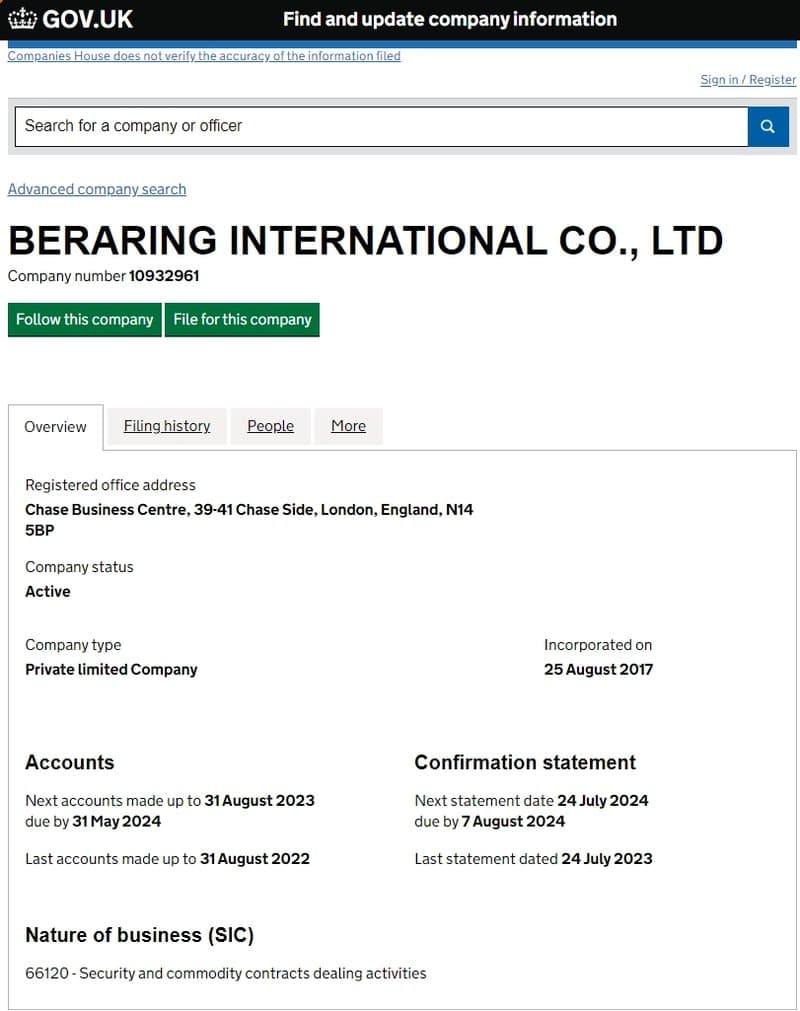Viewport: 800px width, 1011px height.
Task: Click the blue search magnifier icon
Action: point(767,126)
